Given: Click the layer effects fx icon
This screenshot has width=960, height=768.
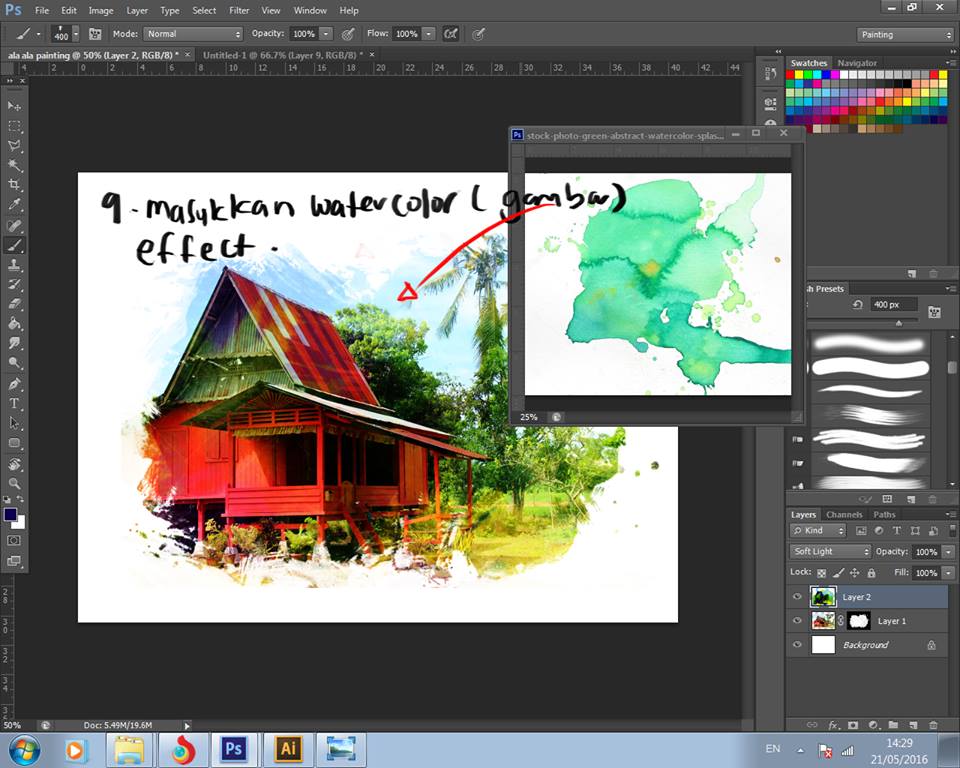Looking at the screenshot, I should pos(833,724).
